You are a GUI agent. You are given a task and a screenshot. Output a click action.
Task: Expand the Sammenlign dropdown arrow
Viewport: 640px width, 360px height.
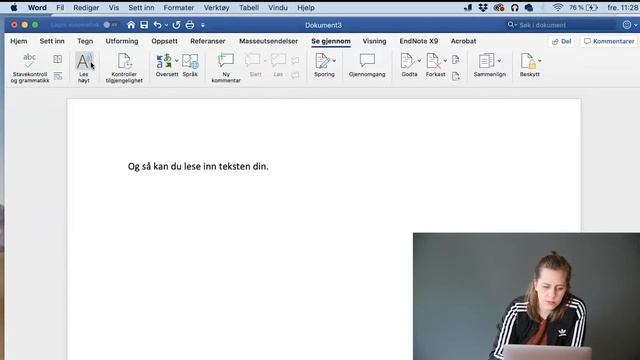click(499, 61)
